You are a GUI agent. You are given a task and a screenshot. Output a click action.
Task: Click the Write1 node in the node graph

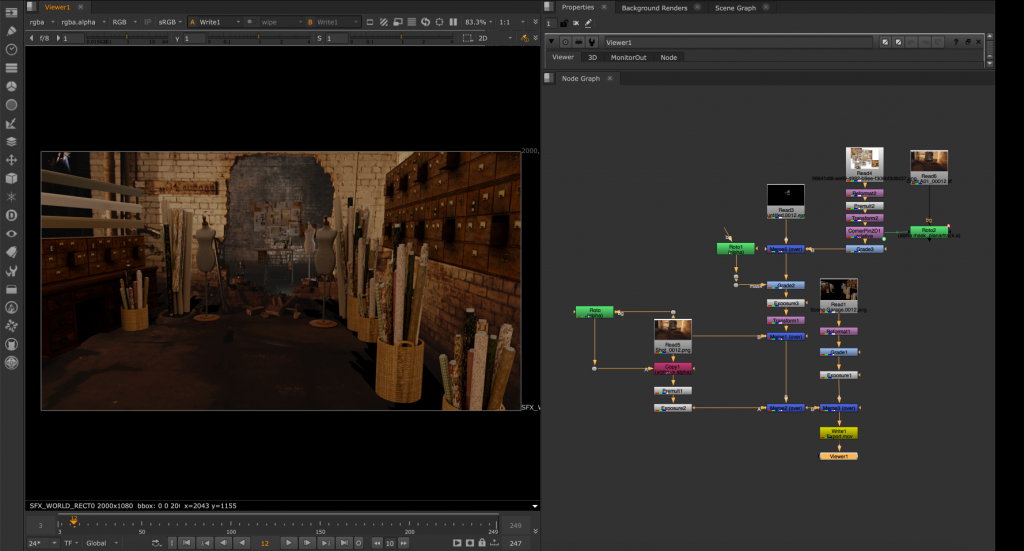838,434
